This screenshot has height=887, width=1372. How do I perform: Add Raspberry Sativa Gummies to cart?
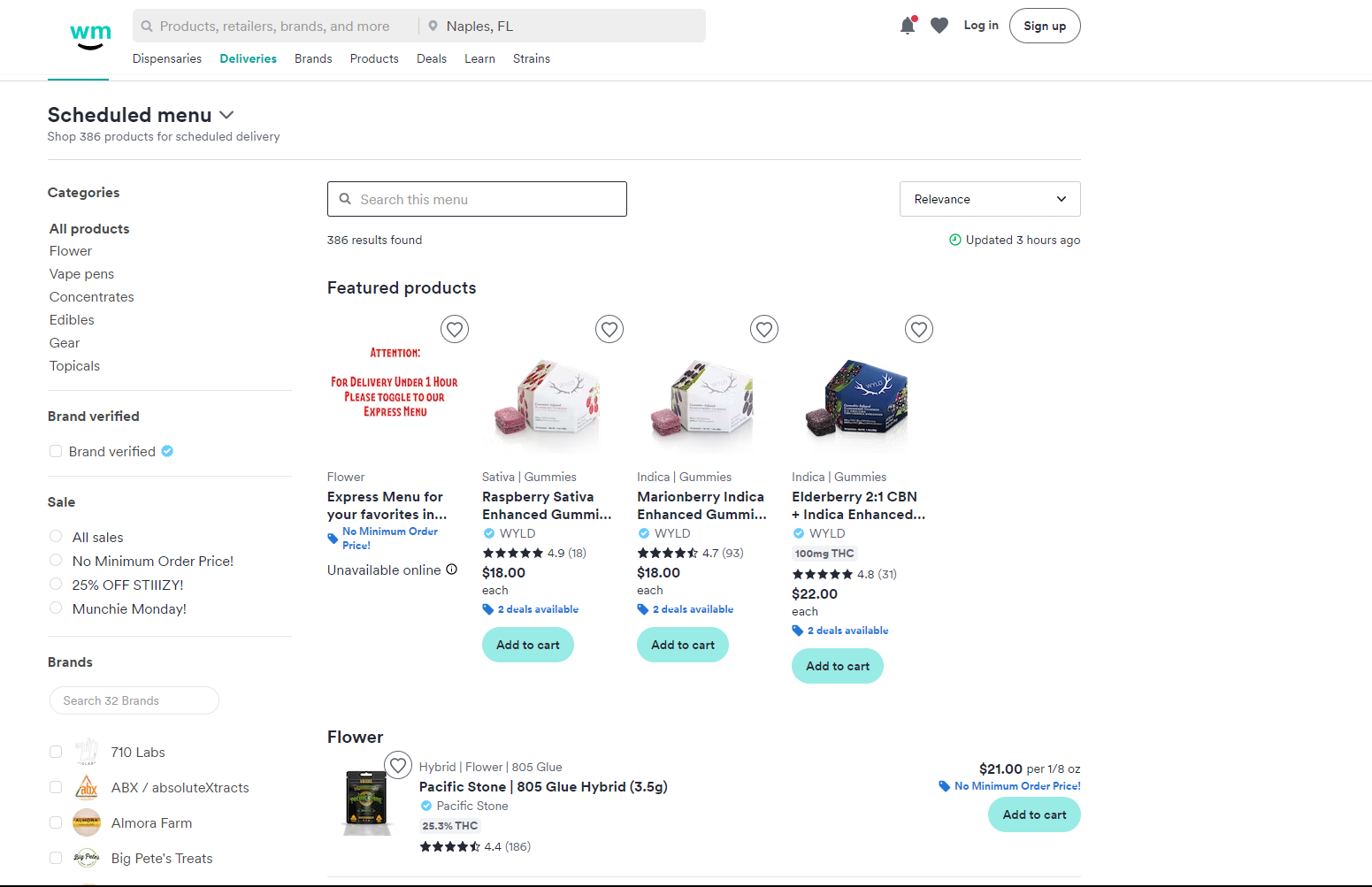coord(527,645)
